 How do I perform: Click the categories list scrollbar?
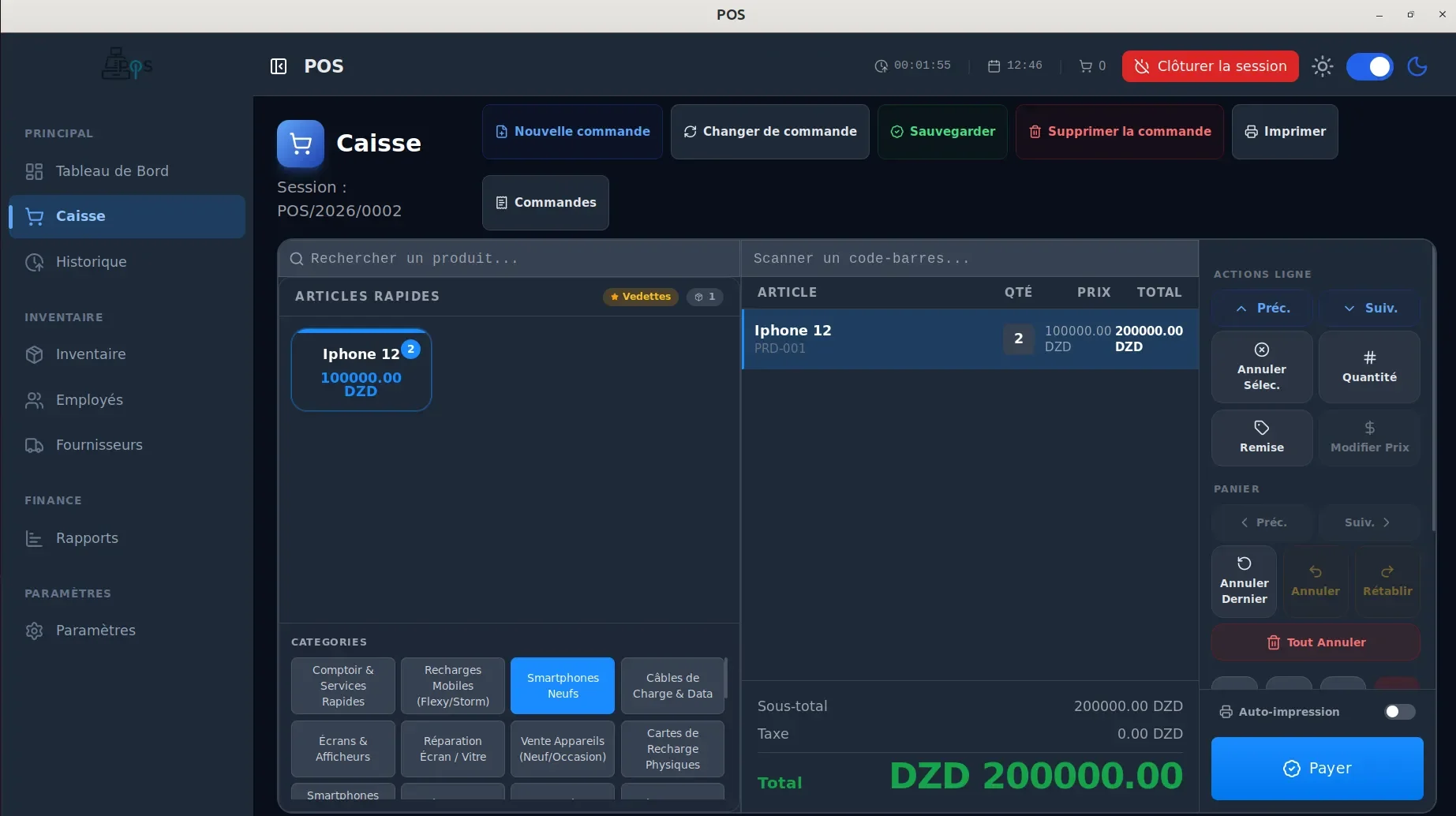pos(726,679)
